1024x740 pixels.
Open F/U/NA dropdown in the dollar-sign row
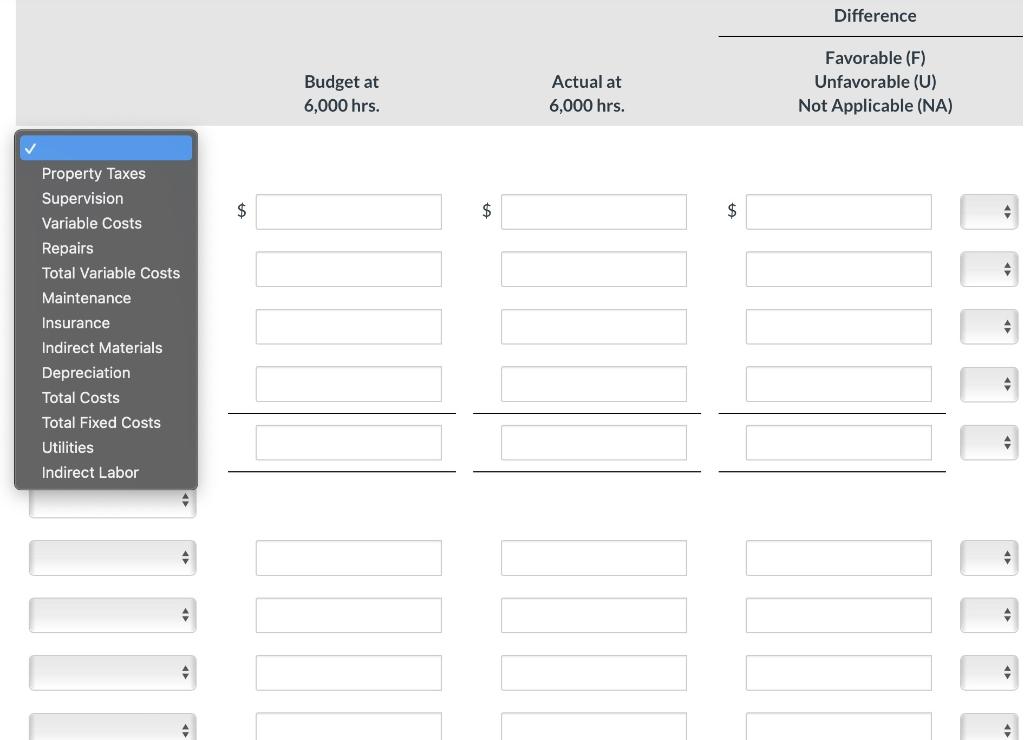(x=989, y=212)
